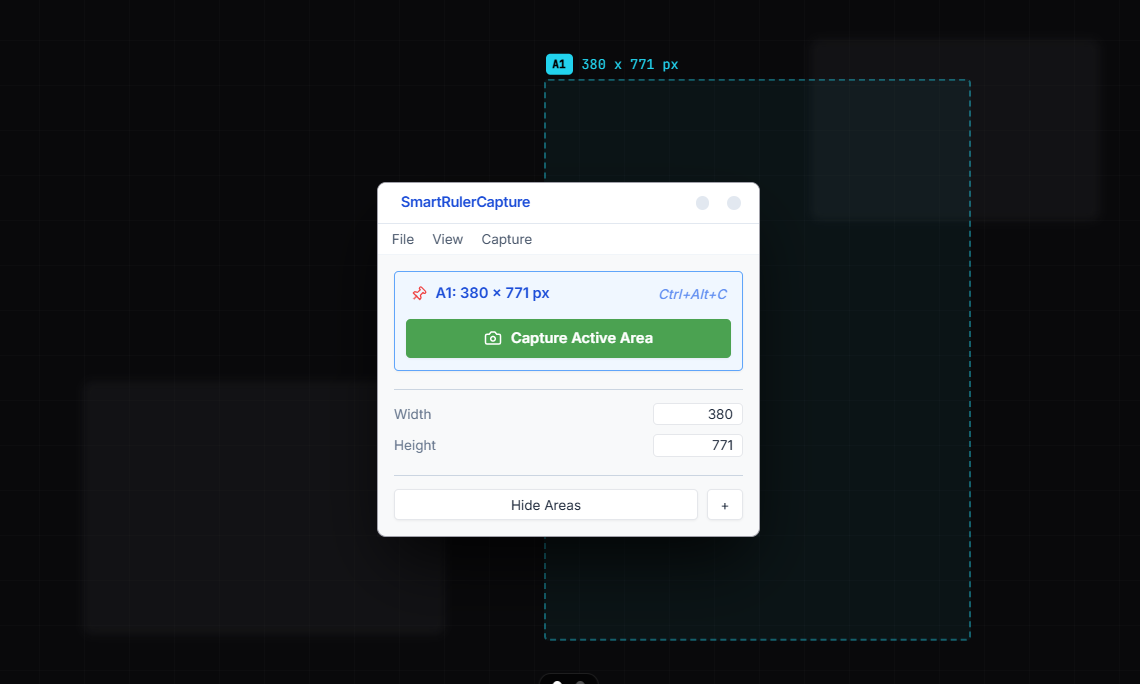Click the first gray window control dot
The image size is (1140, 684).
click(x=702, y=203)
